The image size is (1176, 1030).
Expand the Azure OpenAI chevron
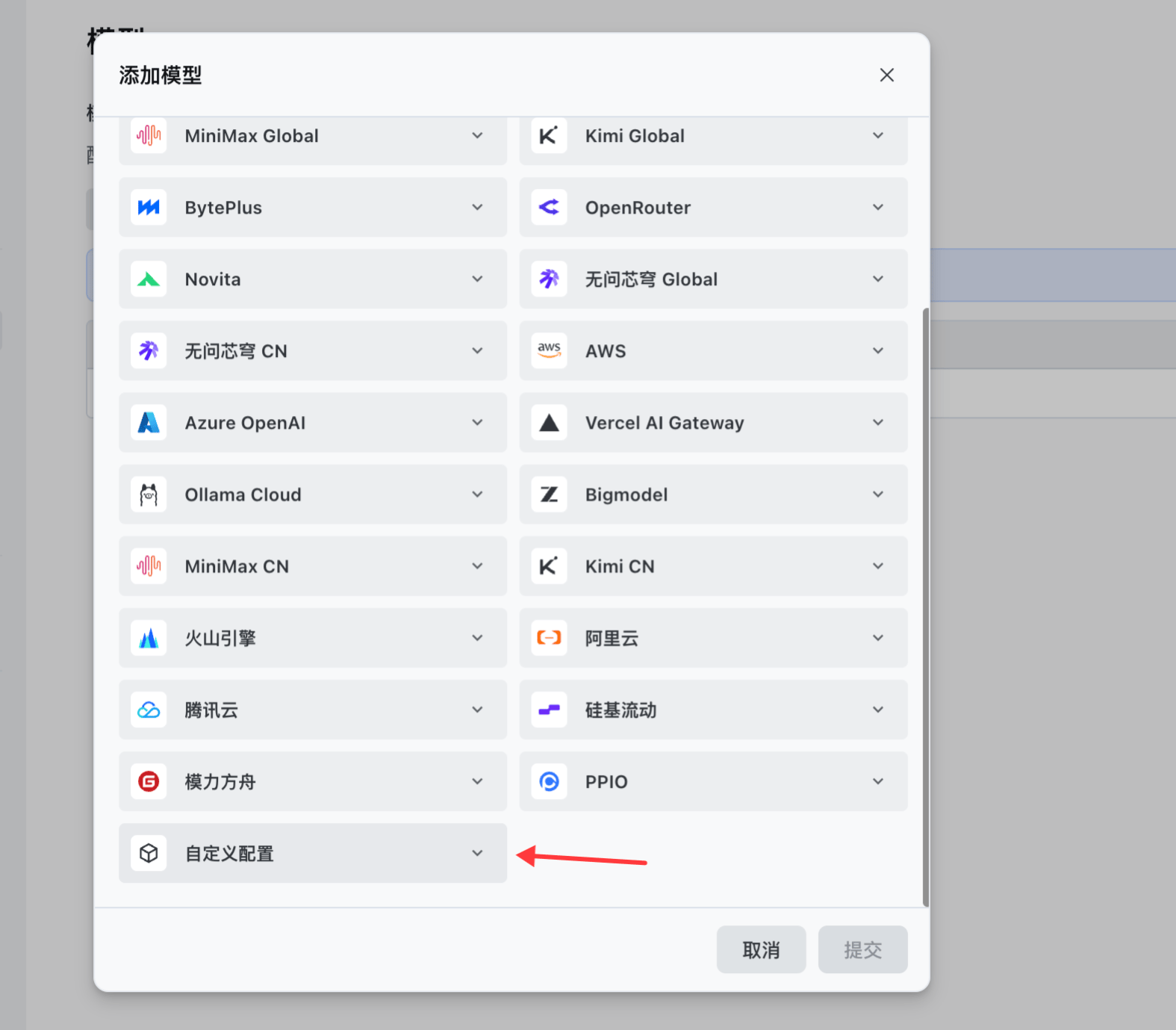pos(477,423)
